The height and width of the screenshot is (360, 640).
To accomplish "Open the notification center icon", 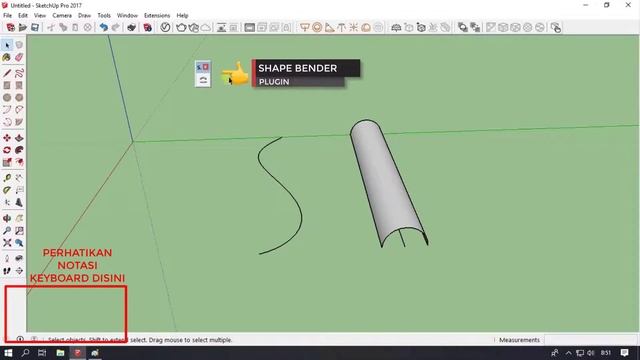I will tap(624, 353).
